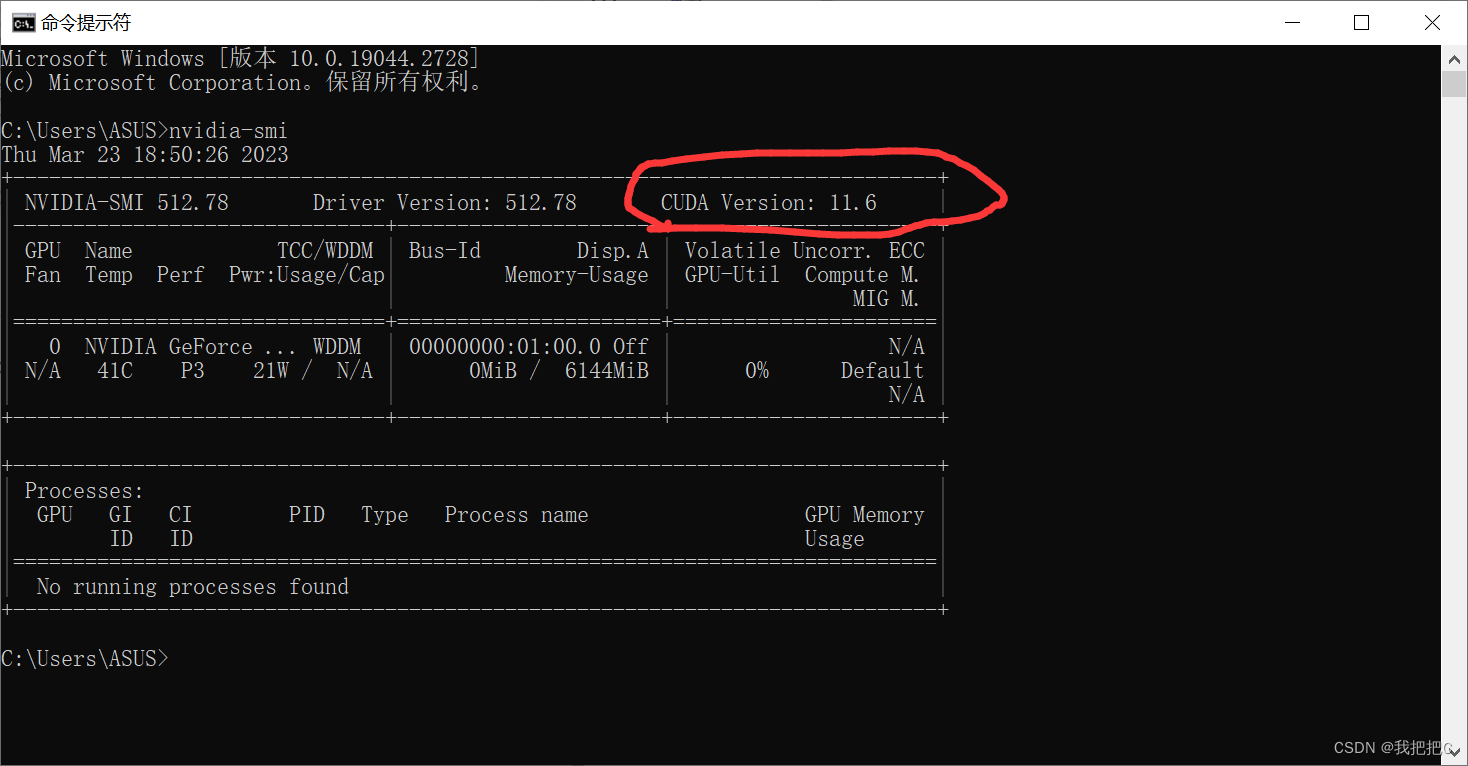Click the CSDN watermark in the corner
Screen dimensions: 1468x766
pos(1387,747)
